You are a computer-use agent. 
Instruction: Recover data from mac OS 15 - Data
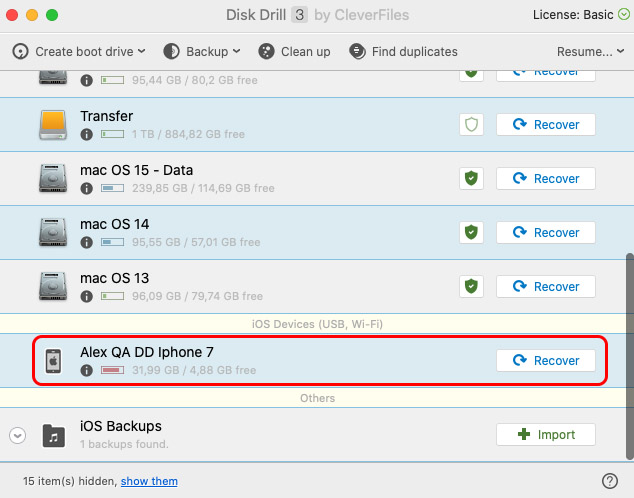pos(546,178)
